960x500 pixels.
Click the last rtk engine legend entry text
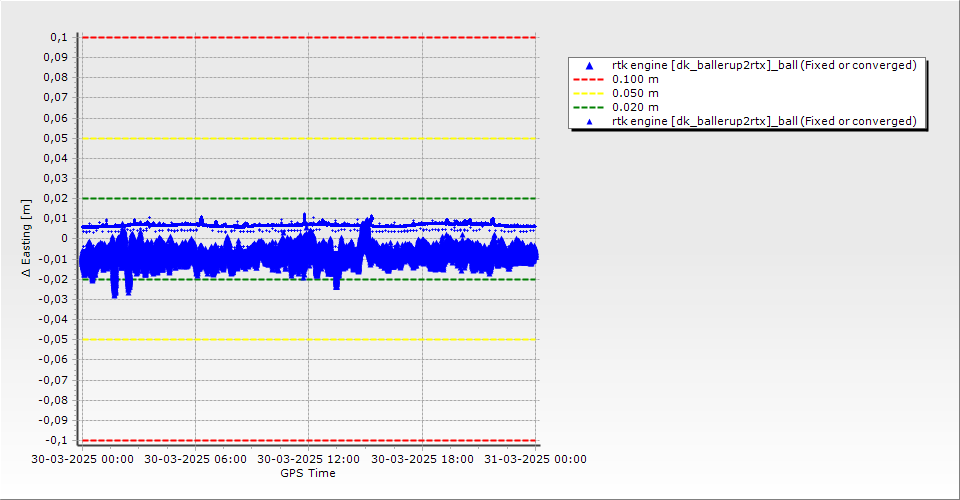coord(764,121)
